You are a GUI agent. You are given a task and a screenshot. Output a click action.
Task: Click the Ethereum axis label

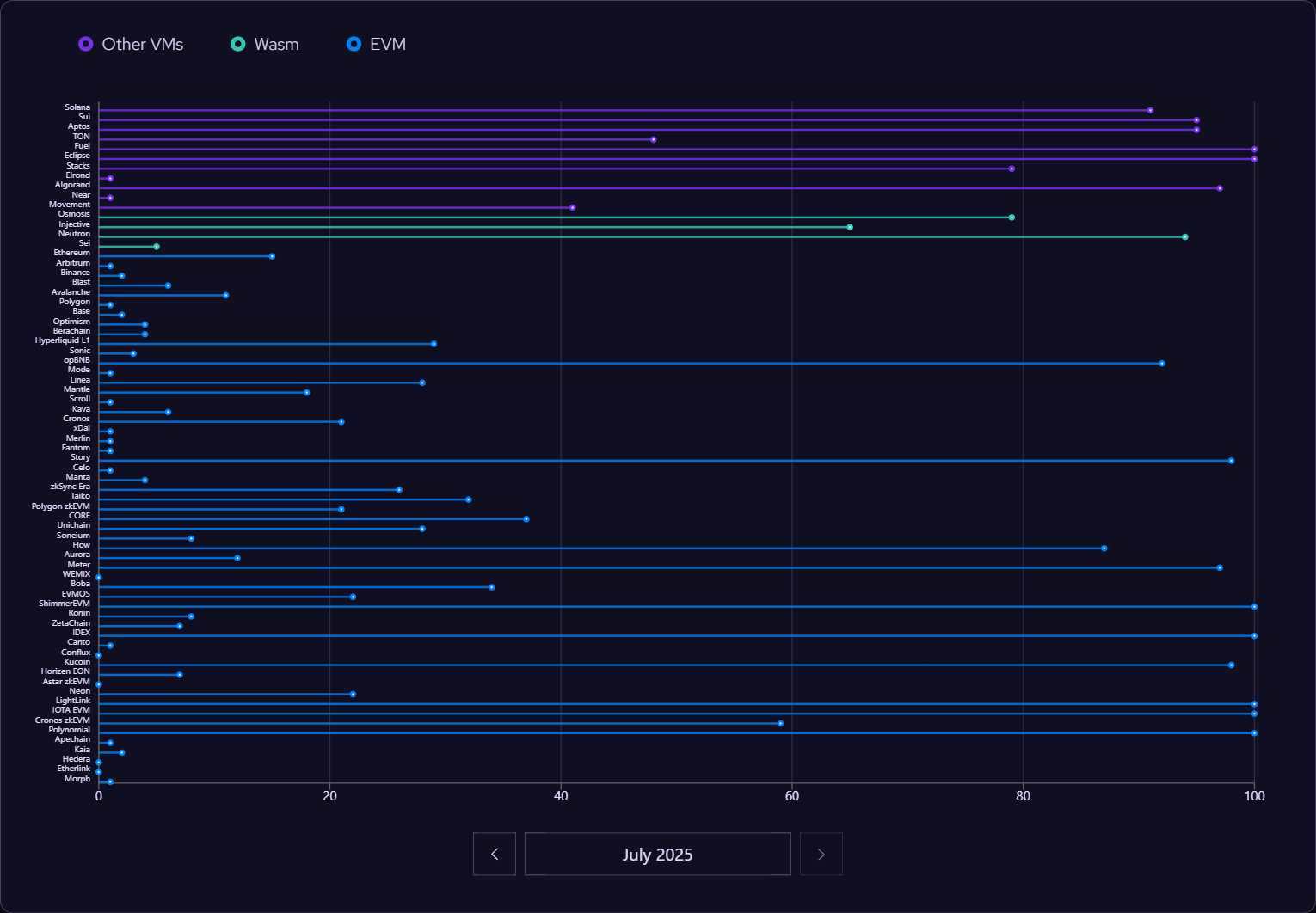click(72, 253)
